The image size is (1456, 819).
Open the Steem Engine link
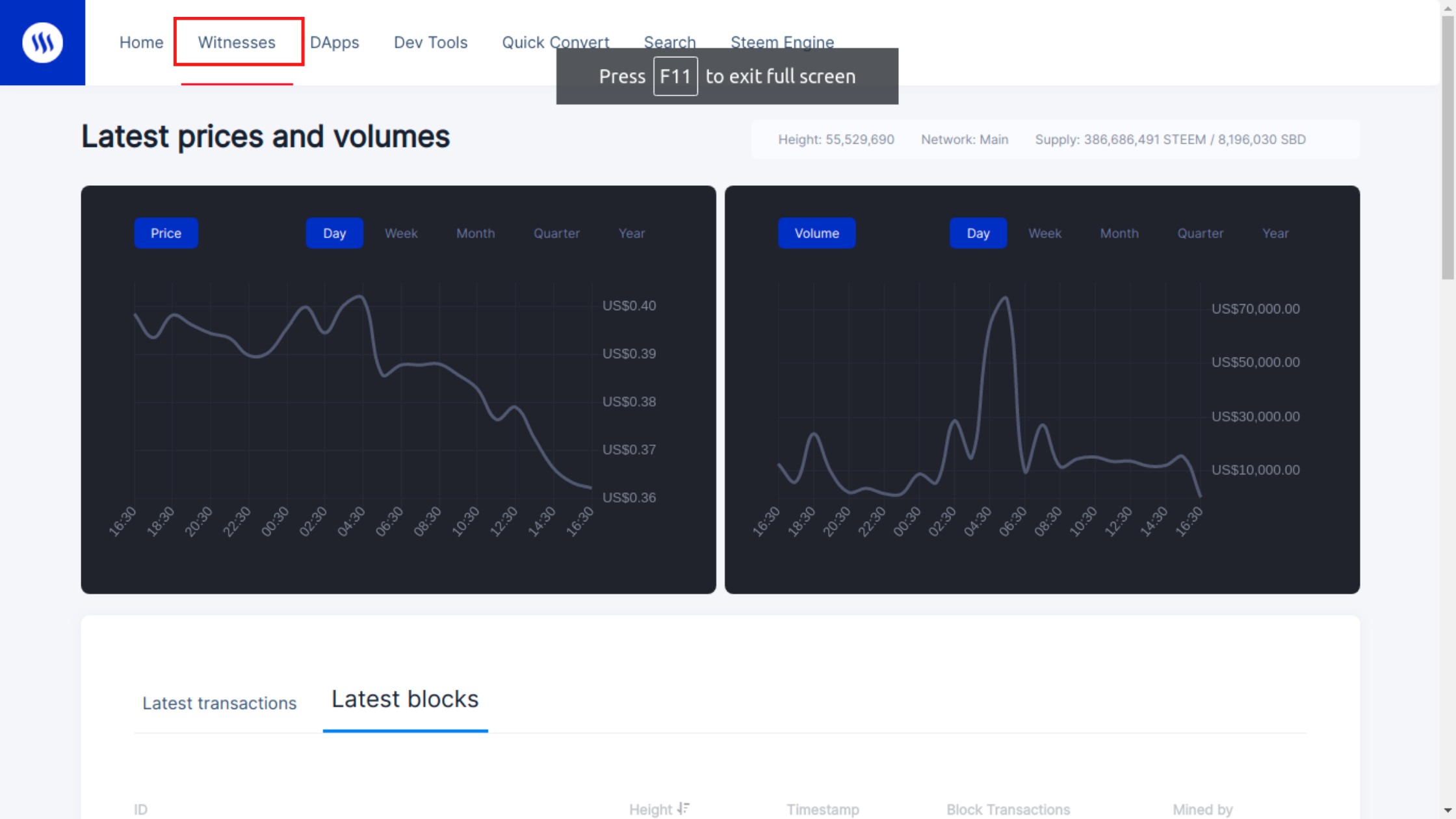782,42
